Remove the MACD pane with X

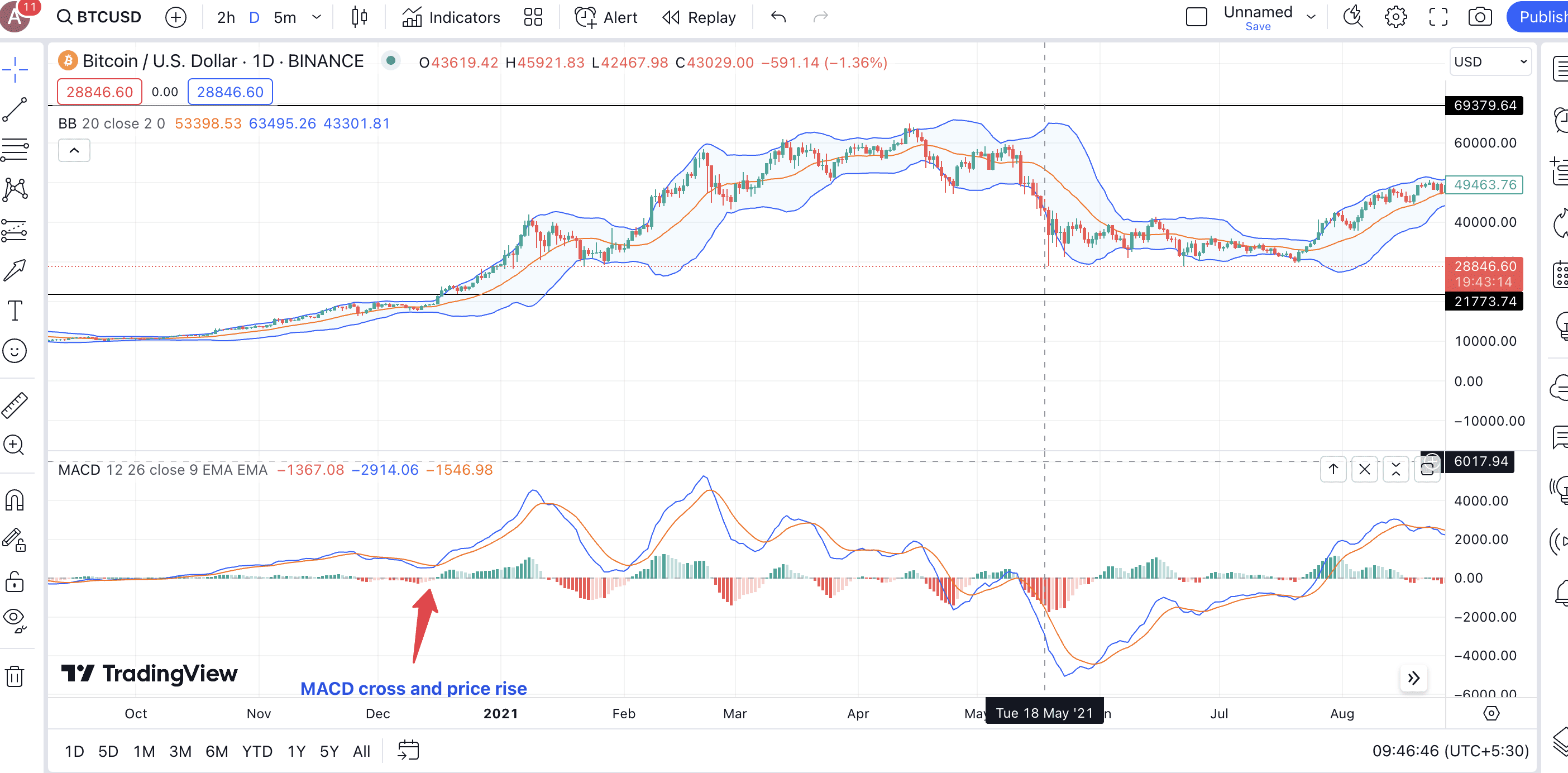[1365, 469]
